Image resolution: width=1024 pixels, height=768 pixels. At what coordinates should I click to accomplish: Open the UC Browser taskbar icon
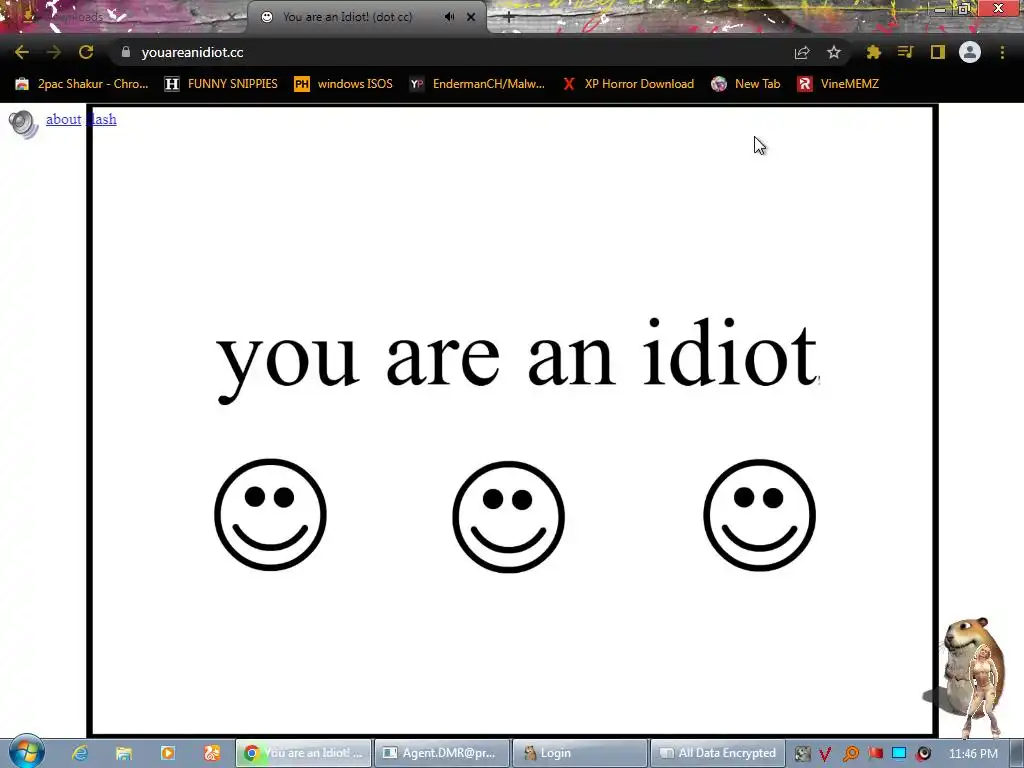click(212, 753)
